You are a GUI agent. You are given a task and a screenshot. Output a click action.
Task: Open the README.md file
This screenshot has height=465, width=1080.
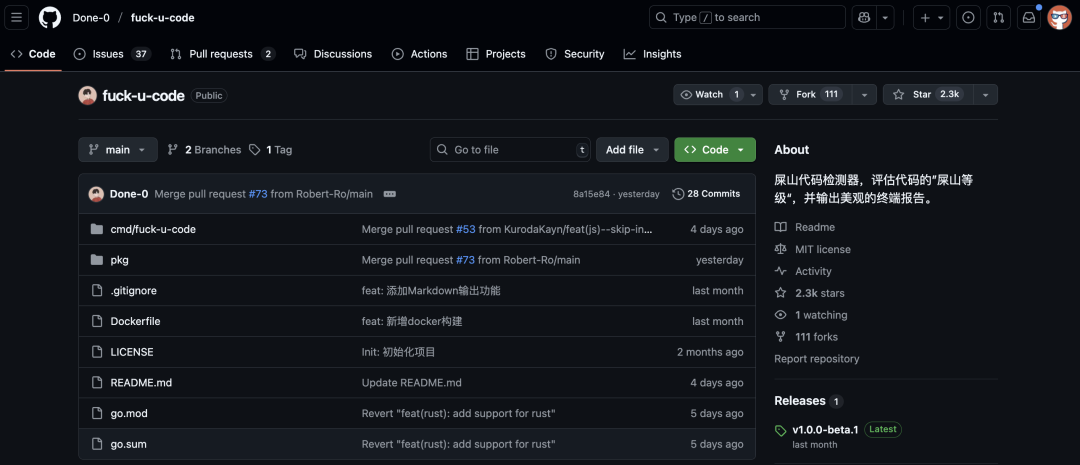(141, 382)
